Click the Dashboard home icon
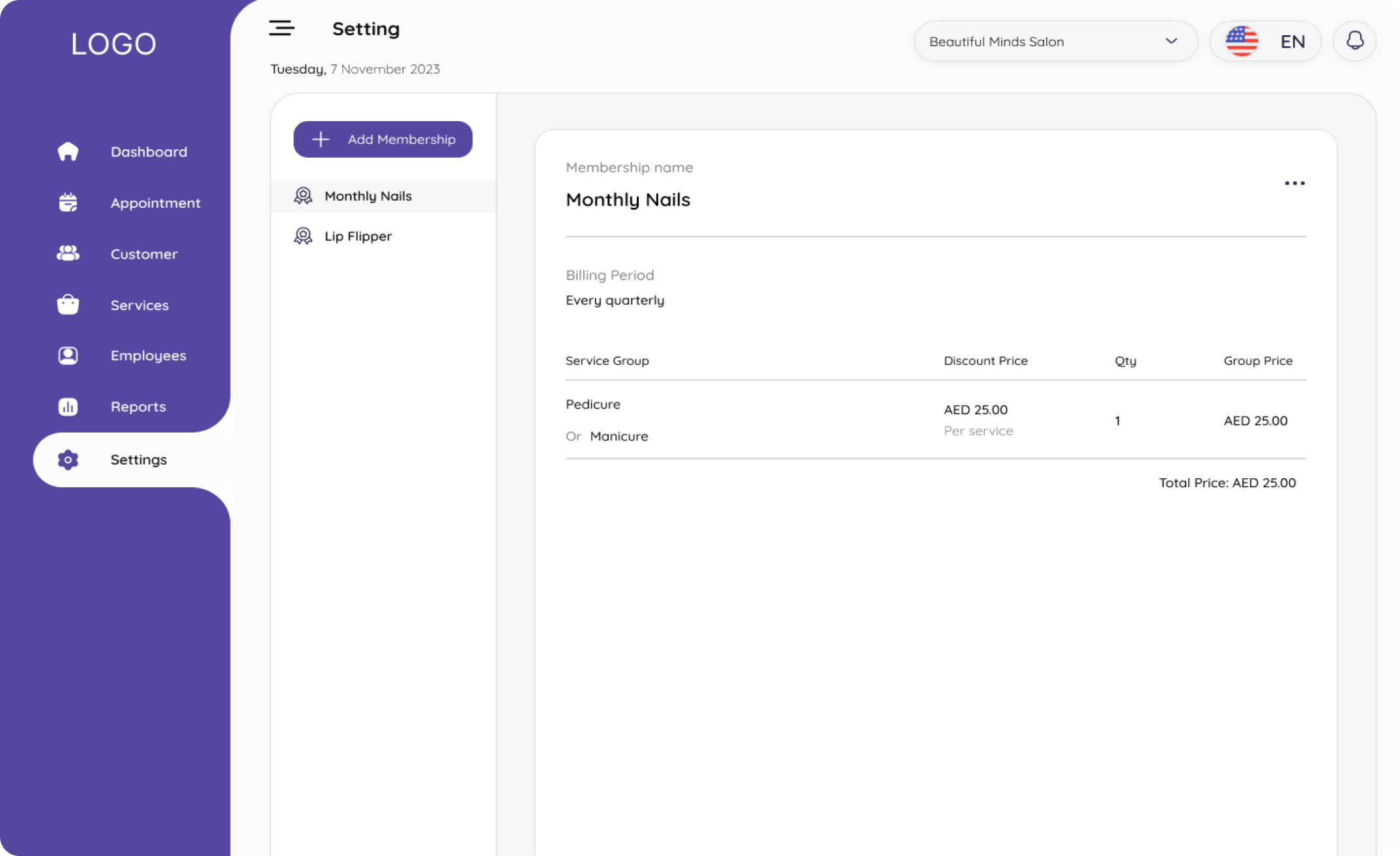 pyautogui.click(x=68, y=152)
